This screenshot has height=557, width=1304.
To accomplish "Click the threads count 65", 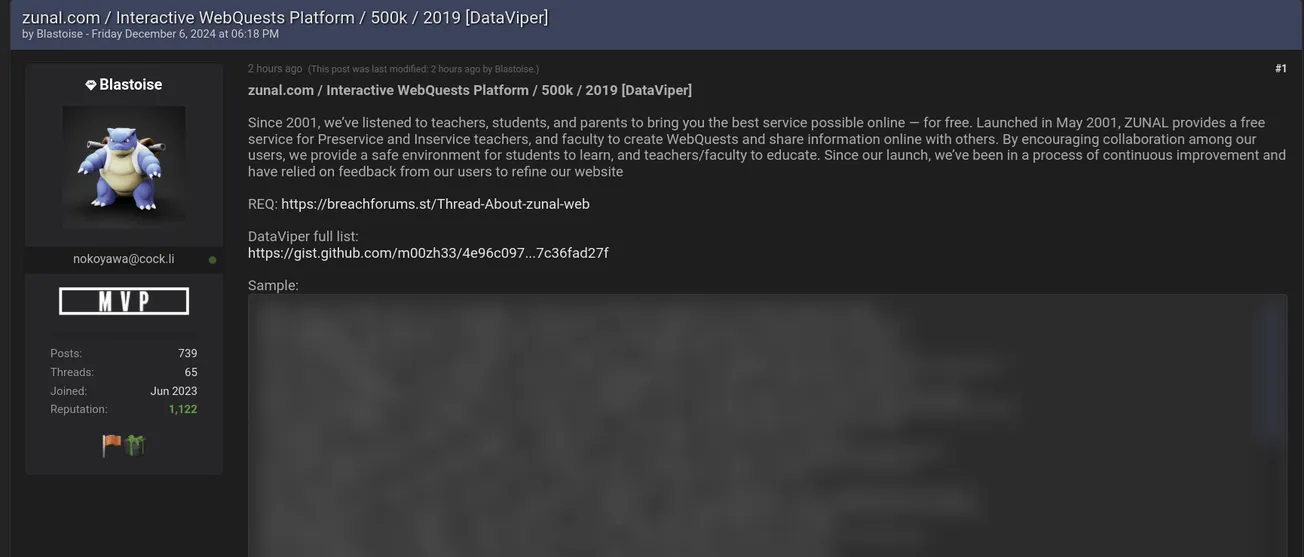I will coord(190,372).
